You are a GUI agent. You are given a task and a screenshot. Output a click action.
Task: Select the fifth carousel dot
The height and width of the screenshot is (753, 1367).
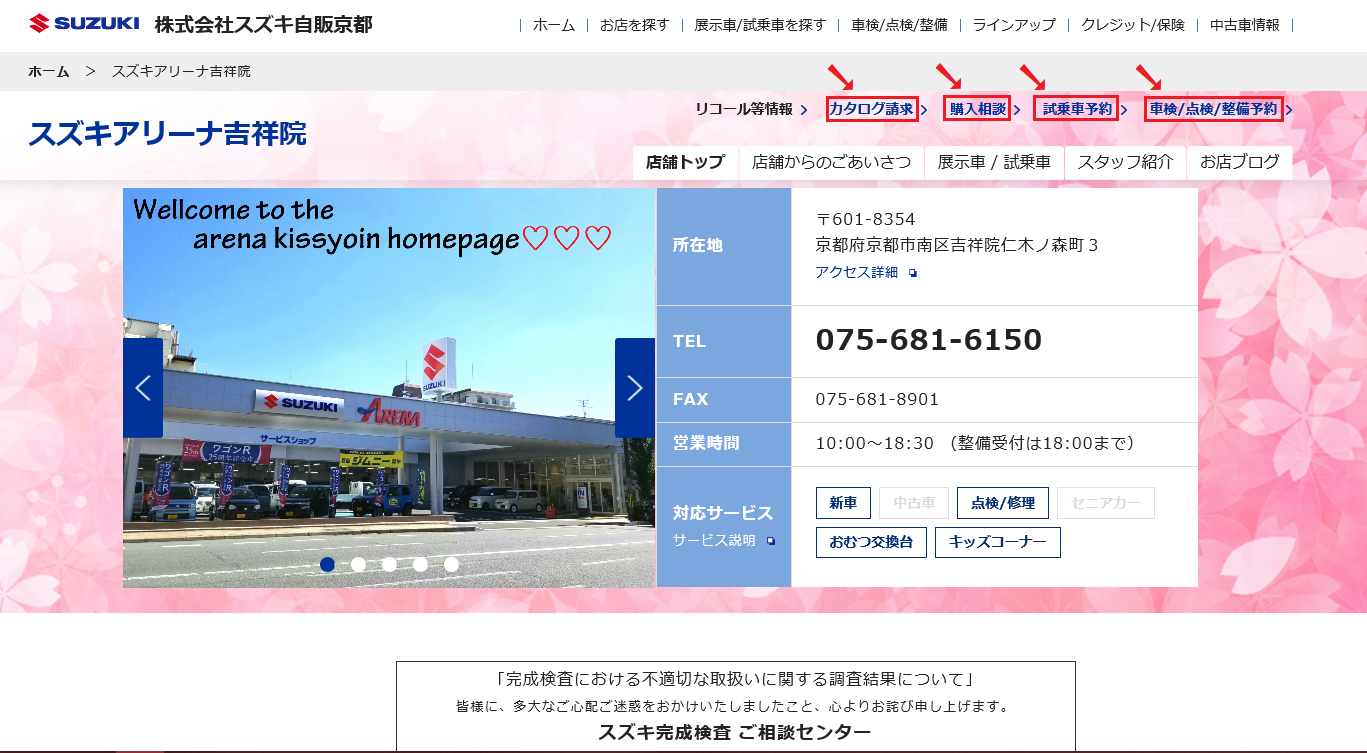(x=451, y=564)
